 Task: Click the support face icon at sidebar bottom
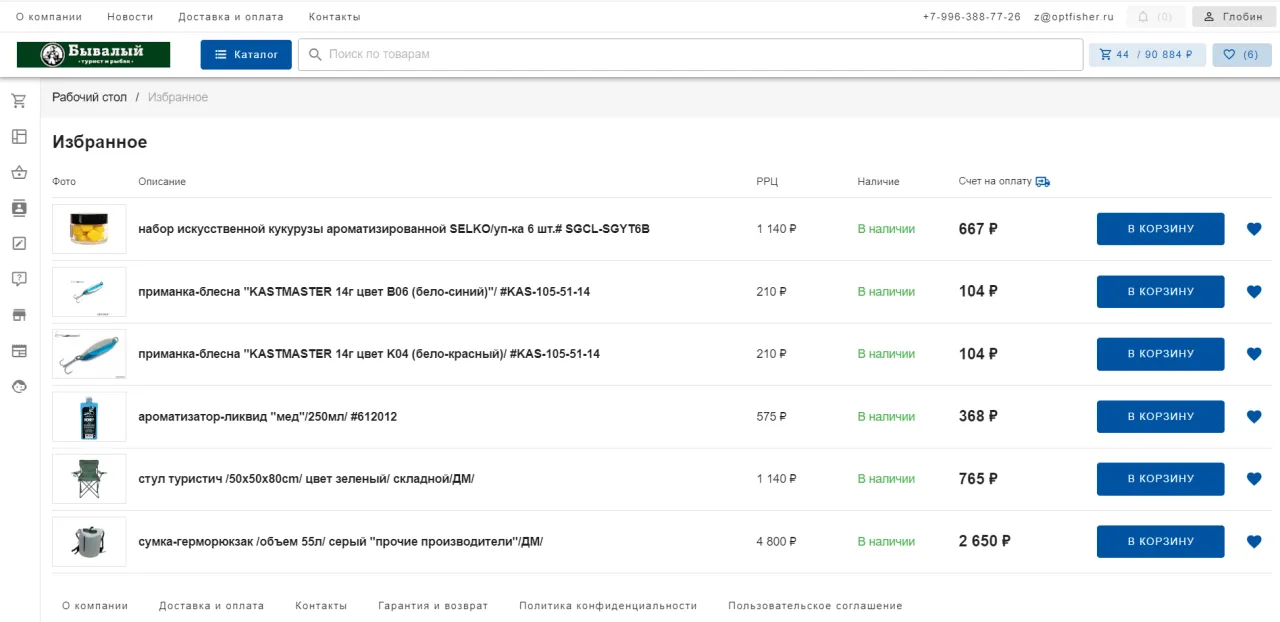(x=18, y=386)
